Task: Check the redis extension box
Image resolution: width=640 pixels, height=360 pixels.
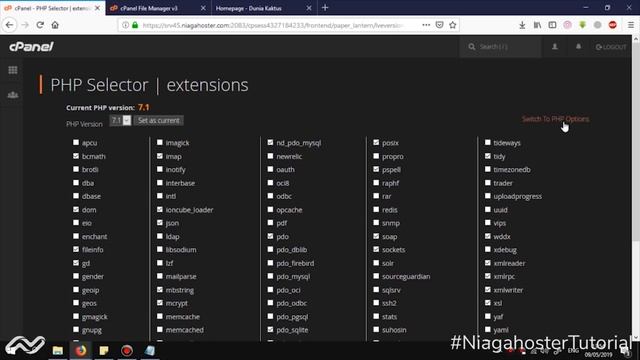Action: pos(376,209)
